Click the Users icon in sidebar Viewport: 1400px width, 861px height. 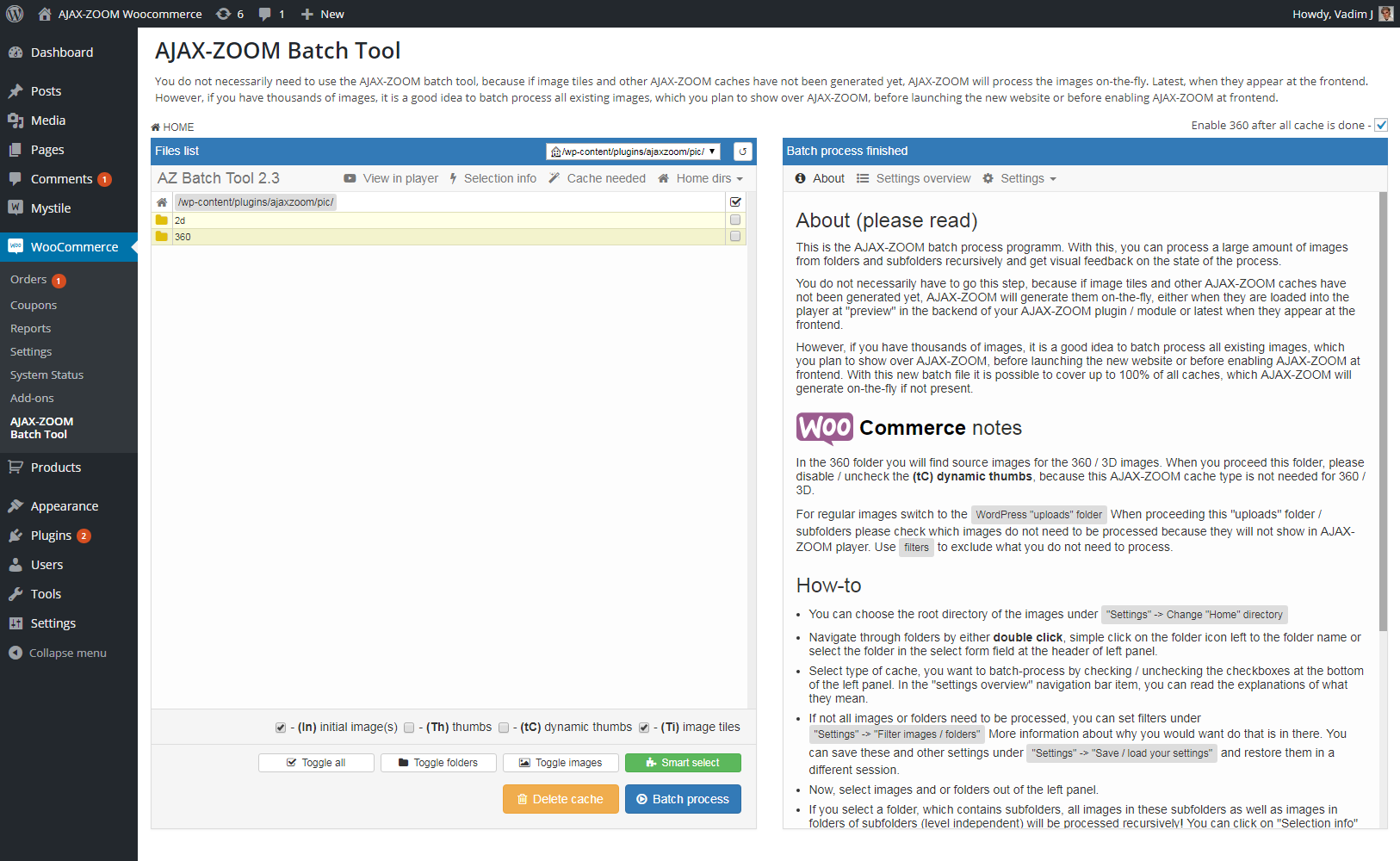click(x=15, y=565)
